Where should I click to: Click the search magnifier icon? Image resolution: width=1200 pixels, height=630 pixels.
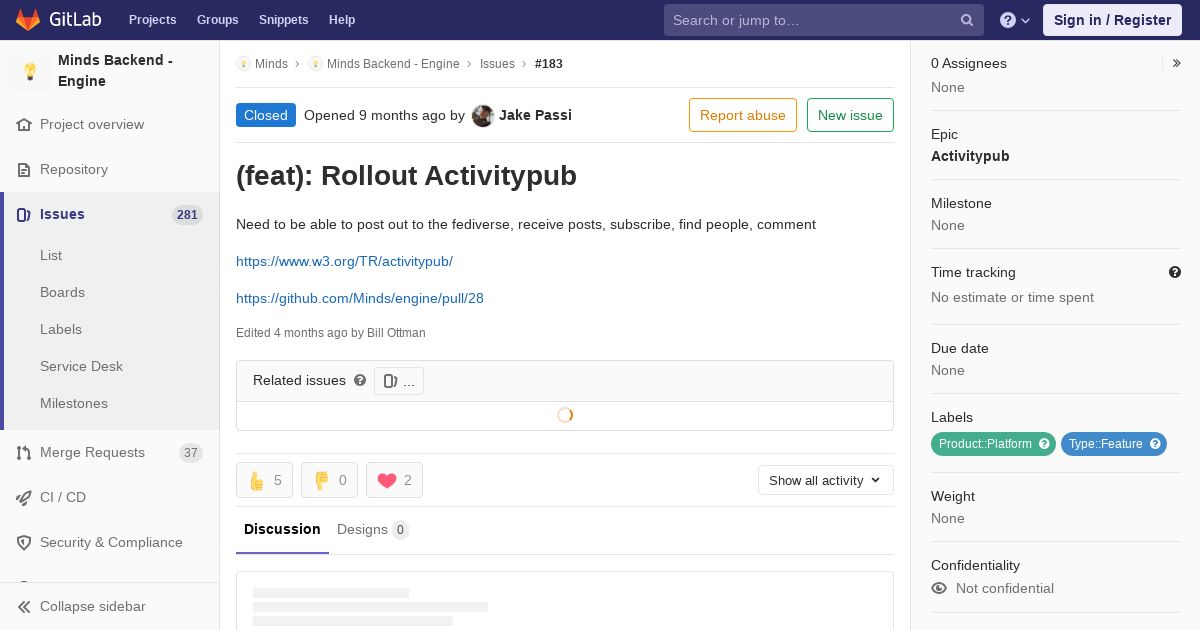click(x=967, y=20)
